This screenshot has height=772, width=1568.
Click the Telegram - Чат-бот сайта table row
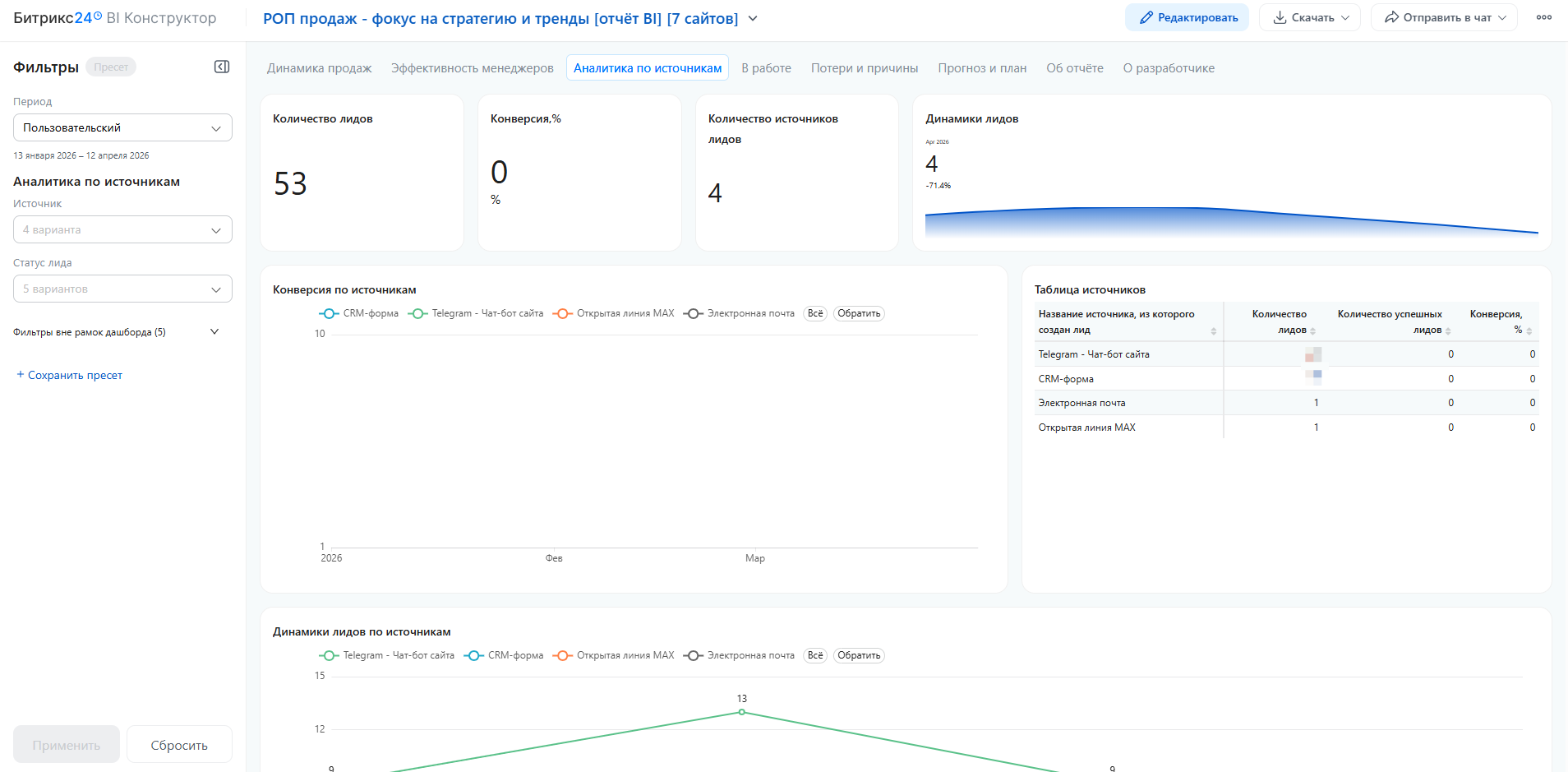click(1093, 354)
